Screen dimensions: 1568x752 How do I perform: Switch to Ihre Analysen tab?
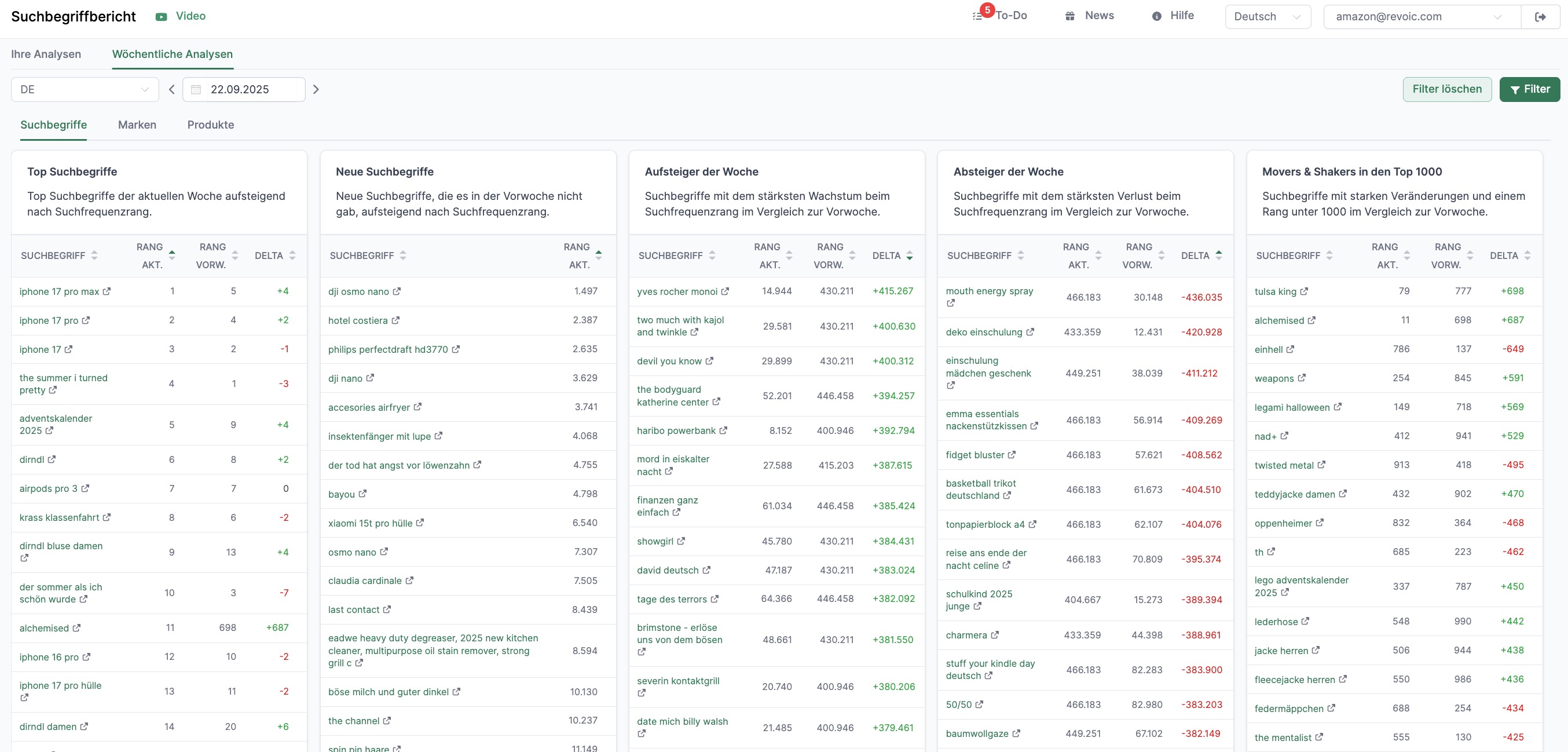pos(46,54)
